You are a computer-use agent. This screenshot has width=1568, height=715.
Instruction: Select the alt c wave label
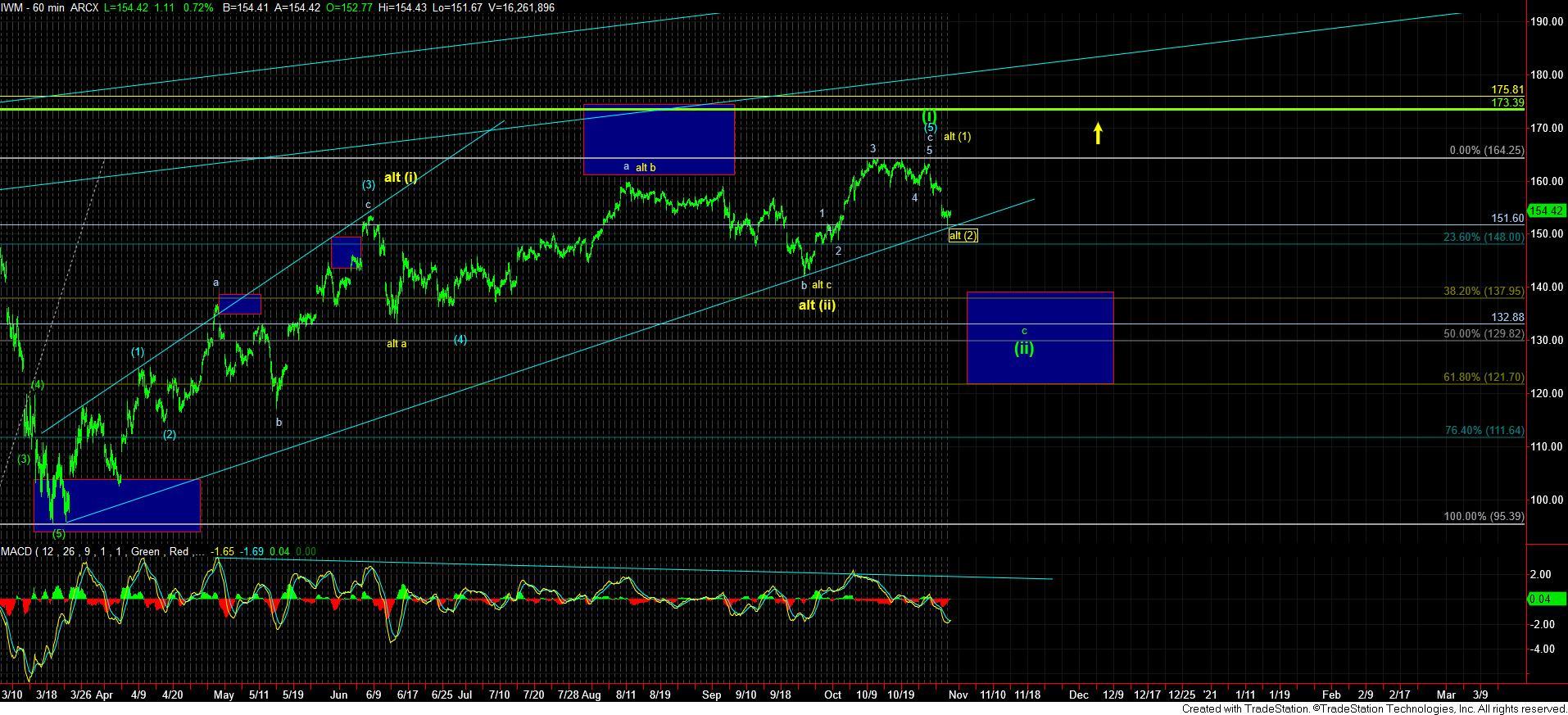click(822, 286)
